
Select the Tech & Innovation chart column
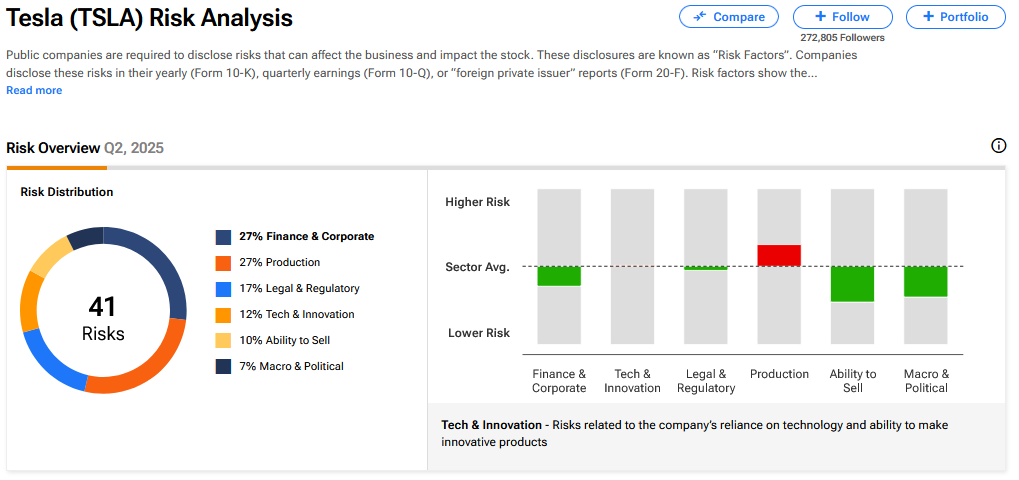pyautogui.click(x=632, y=267)
